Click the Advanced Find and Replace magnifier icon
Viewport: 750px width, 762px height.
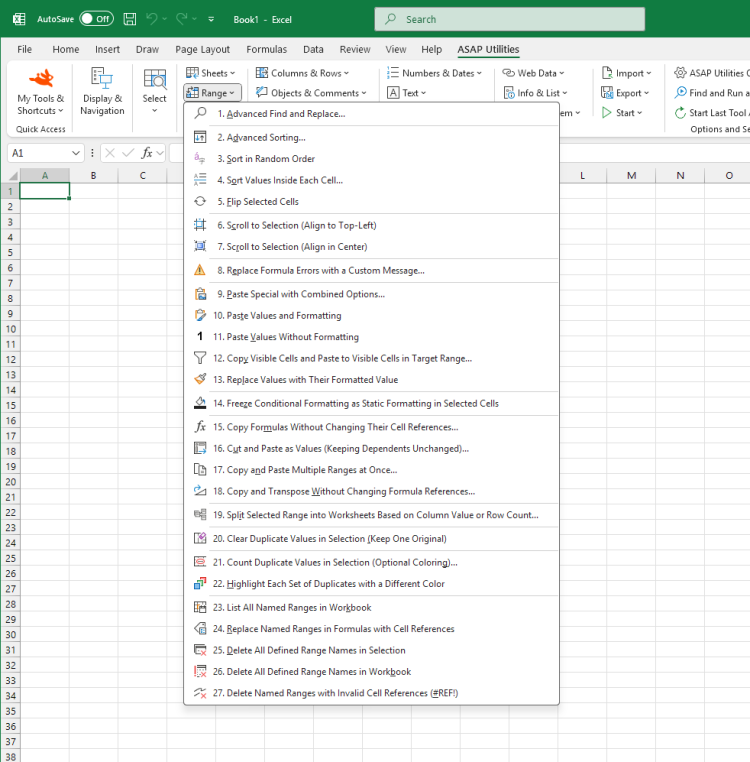[200, 114]
